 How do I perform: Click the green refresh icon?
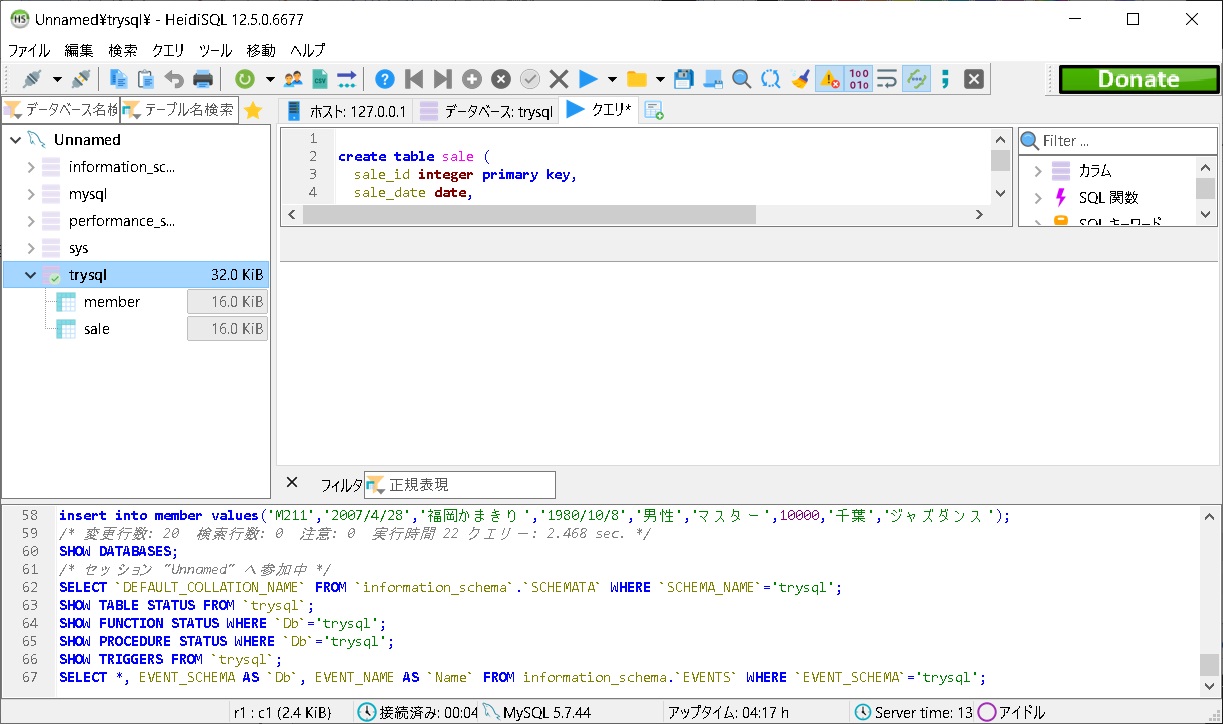click(x=244, y=79)
